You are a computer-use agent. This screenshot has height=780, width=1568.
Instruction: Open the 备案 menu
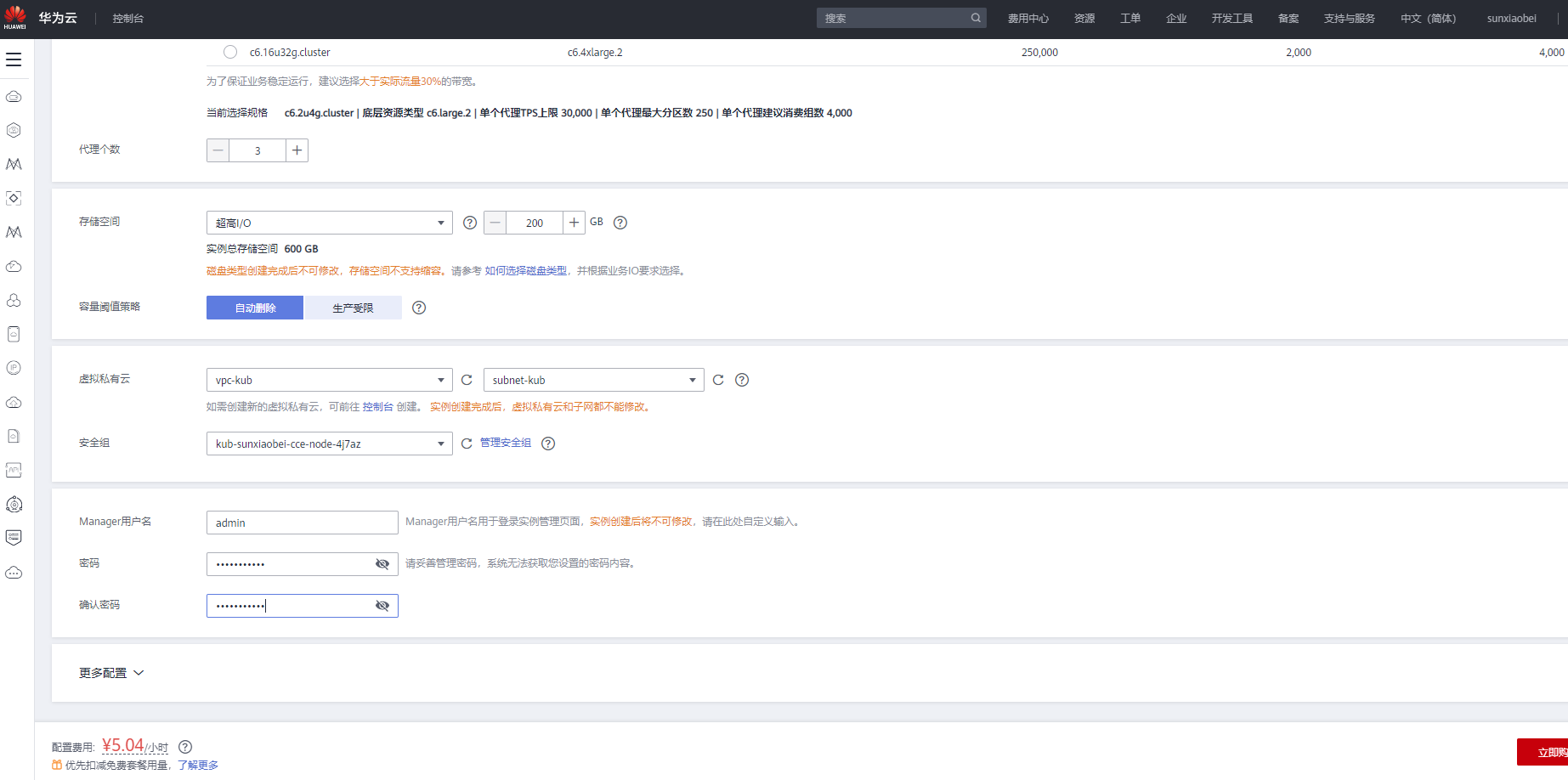click(x=1288, y=18)
